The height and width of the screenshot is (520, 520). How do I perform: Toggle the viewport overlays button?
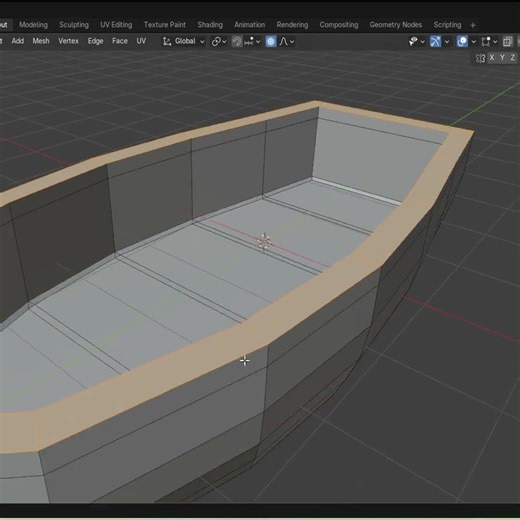click(x=462, y=42)
